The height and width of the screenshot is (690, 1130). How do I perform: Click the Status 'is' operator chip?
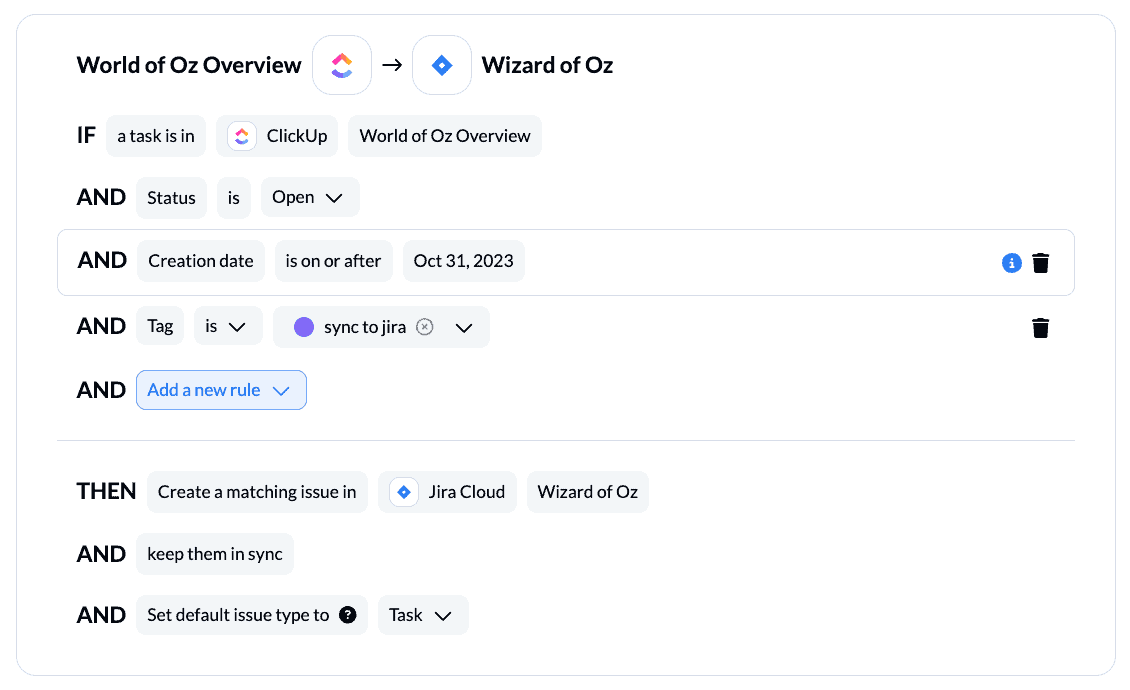233,198
